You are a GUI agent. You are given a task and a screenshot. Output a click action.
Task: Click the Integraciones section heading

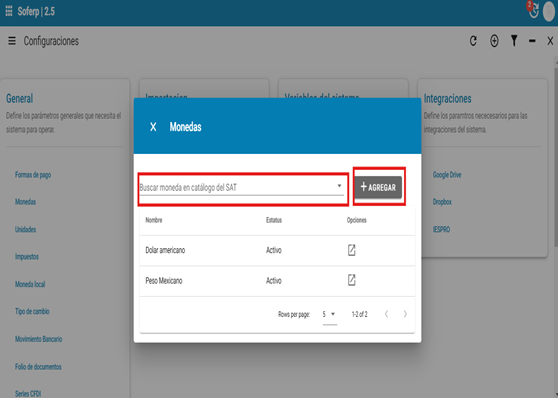(x=447, y=99)
